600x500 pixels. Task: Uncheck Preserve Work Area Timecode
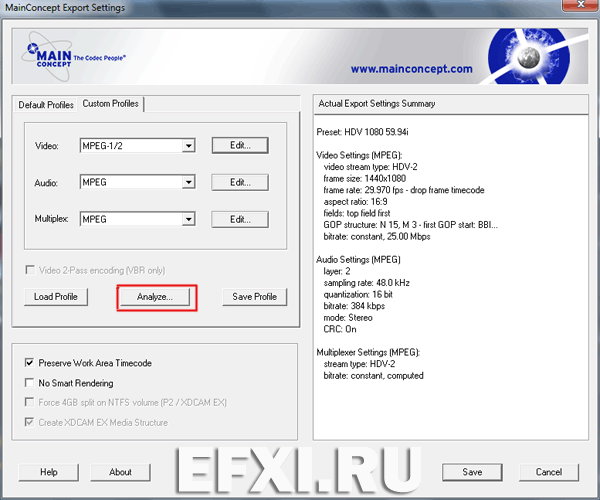(29, 363)
